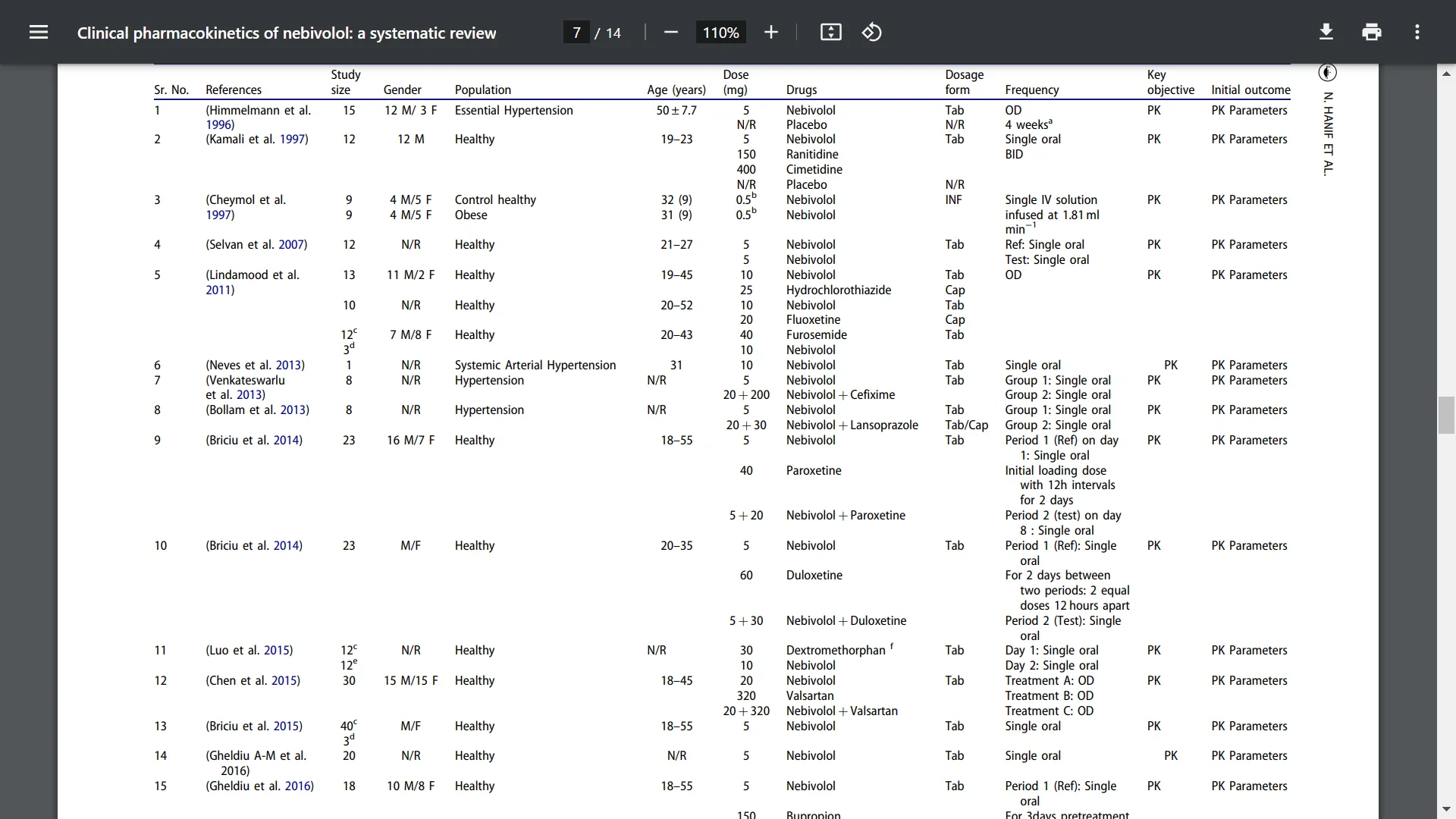Print the document
1456x819 pixels.
pyautogui.click(x=1372, y=32)
